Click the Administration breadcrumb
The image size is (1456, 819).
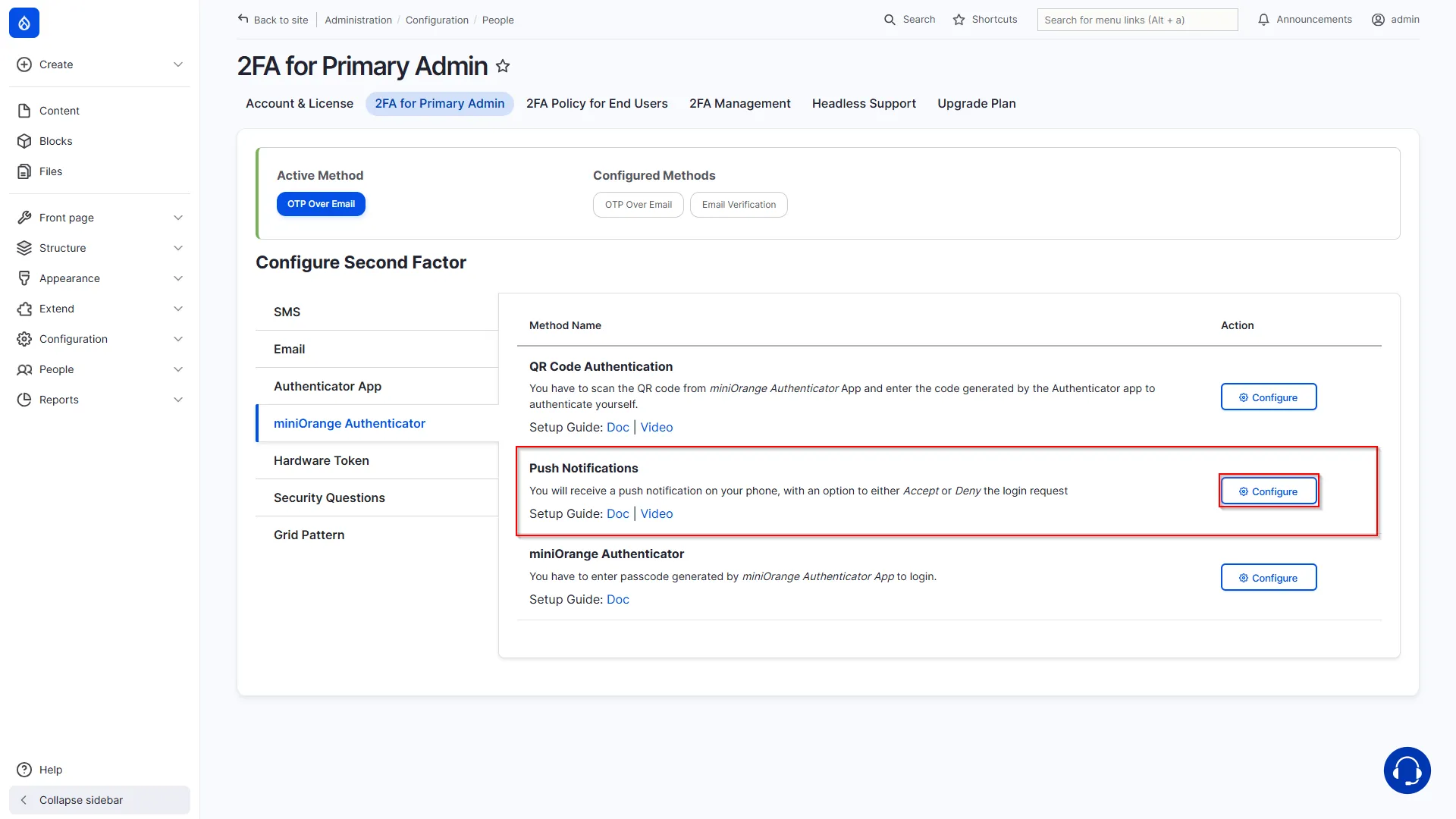click(x=358, y=20)
